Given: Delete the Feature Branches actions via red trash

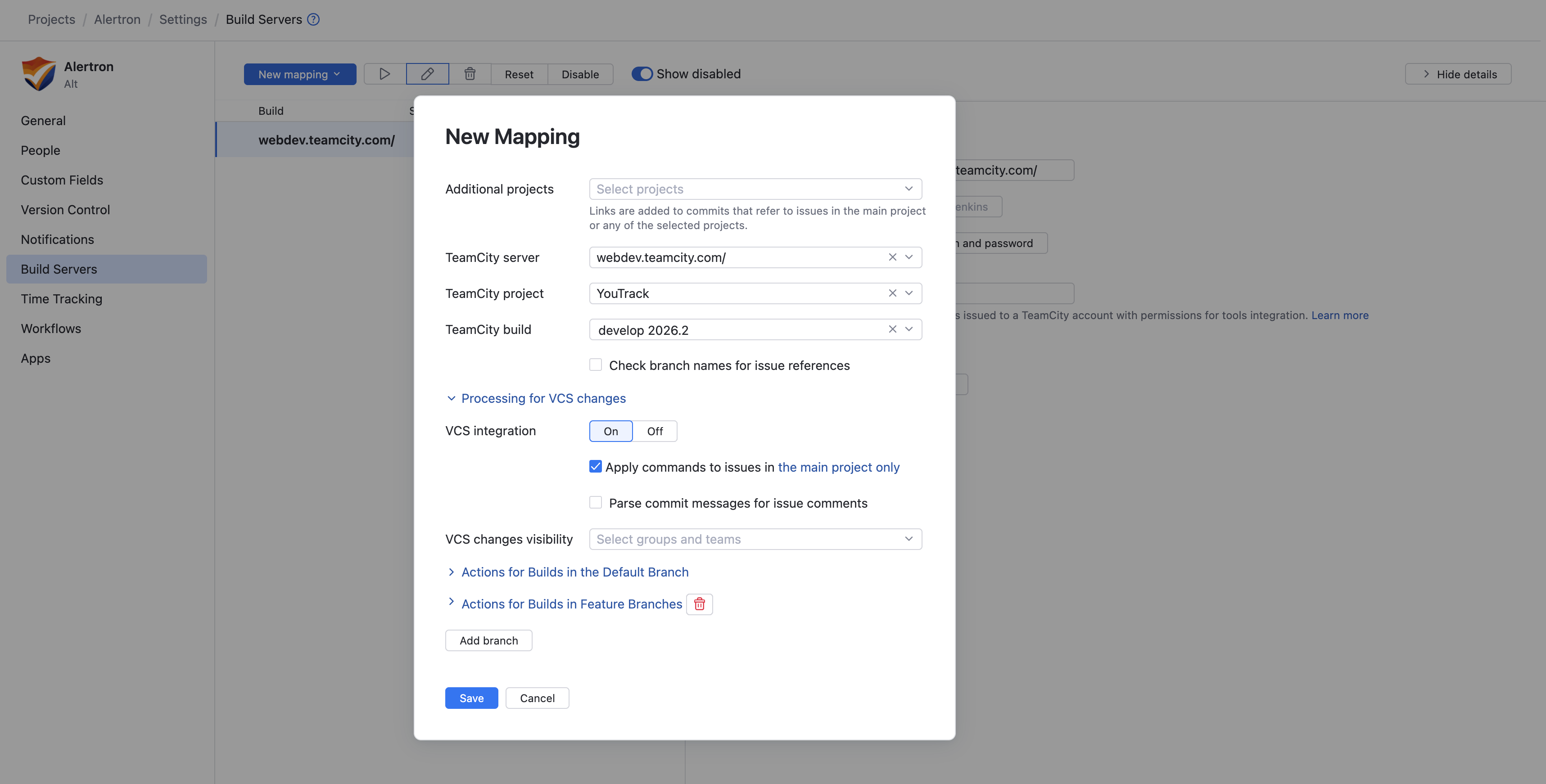Looking at the screenshot, I should point(699,604).
